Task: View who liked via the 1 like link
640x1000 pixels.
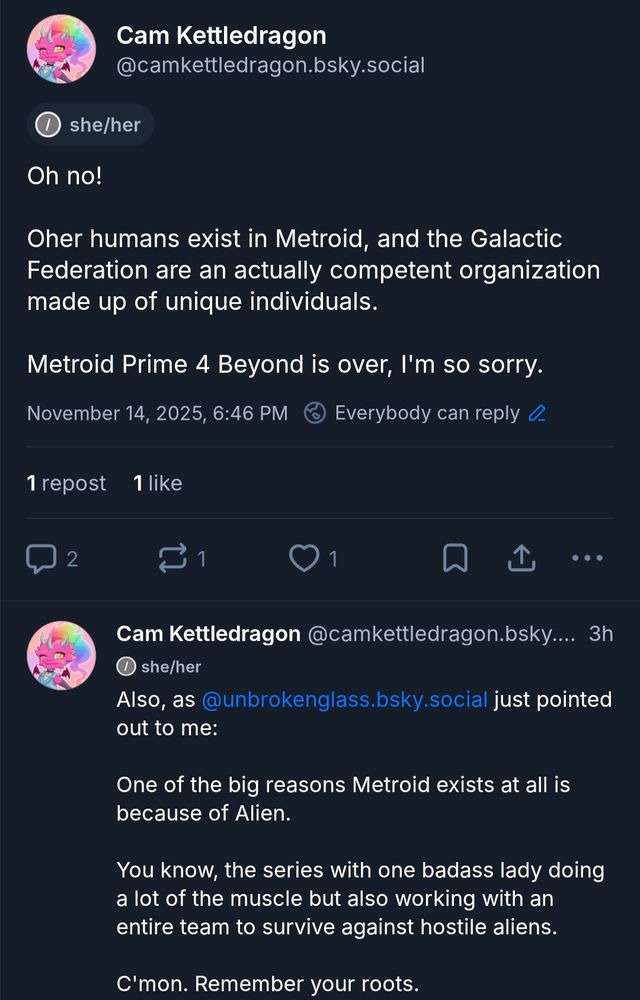Action: coord(157,483)
